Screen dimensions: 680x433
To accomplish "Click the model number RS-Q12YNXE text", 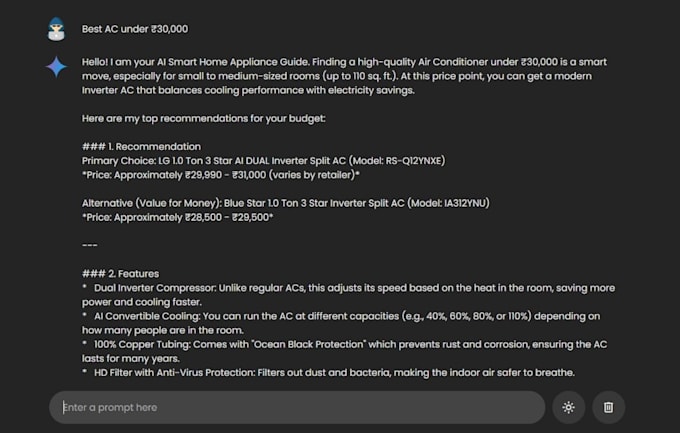I will (x=413, y=161).
